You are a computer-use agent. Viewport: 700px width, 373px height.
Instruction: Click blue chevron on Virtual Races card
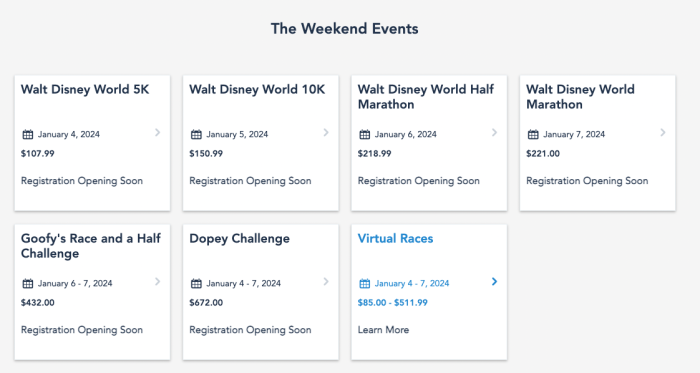(494, 282)
